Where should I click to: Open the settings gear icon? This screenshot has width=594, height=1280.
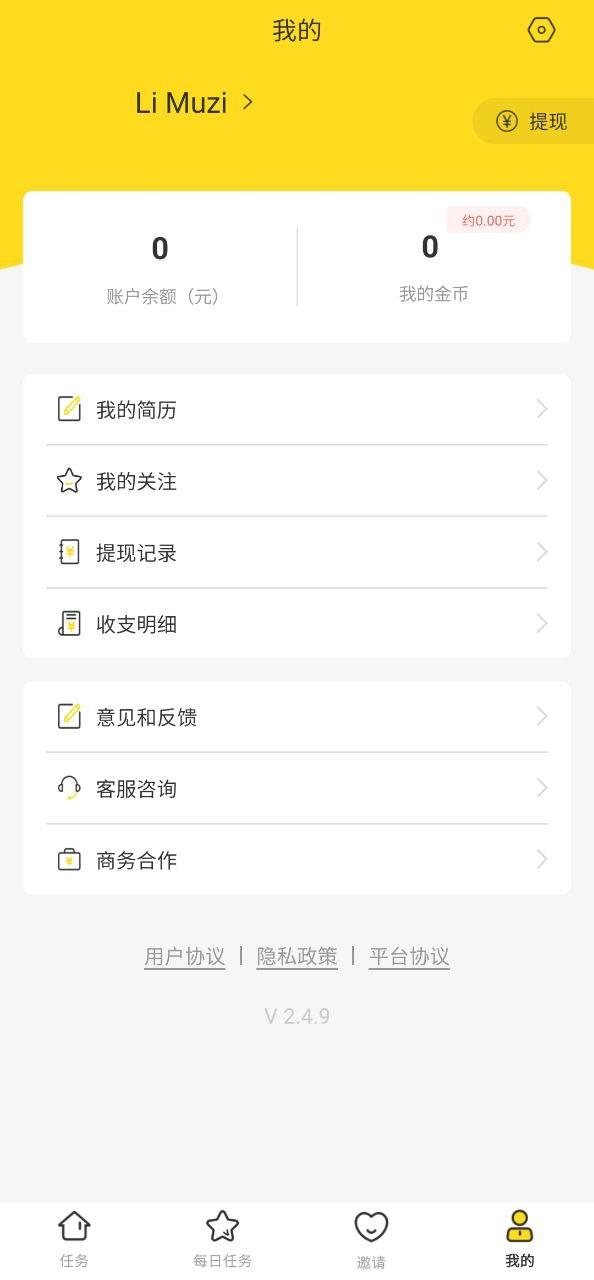pos(541,30)
